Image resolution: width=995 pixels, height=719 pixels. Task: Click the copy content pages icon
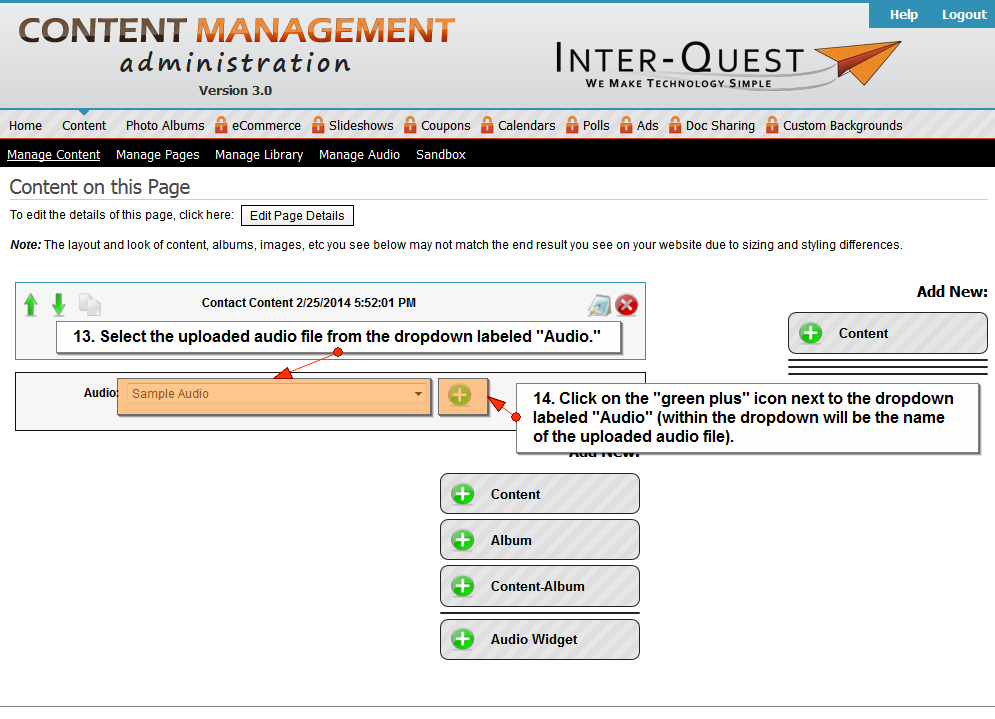click(x=90, y=304)
